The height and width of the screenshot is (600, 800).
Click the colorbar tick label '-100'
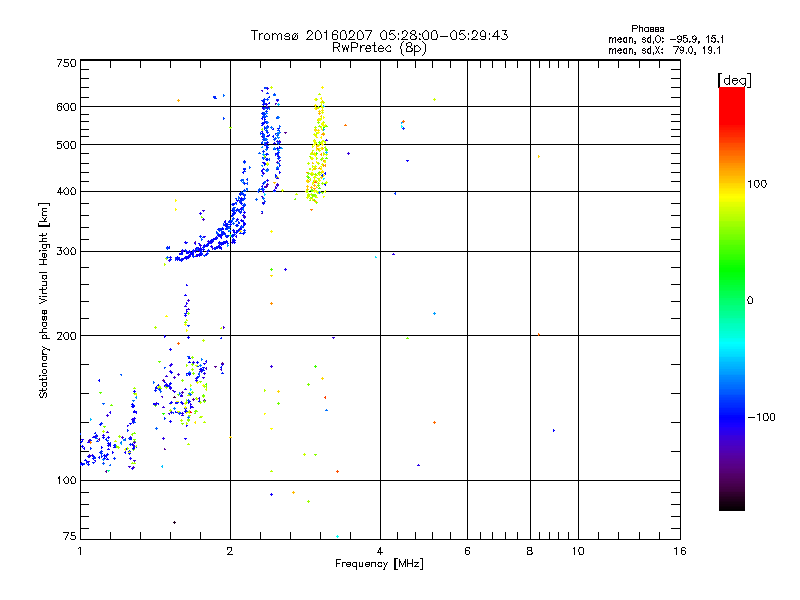761,417
